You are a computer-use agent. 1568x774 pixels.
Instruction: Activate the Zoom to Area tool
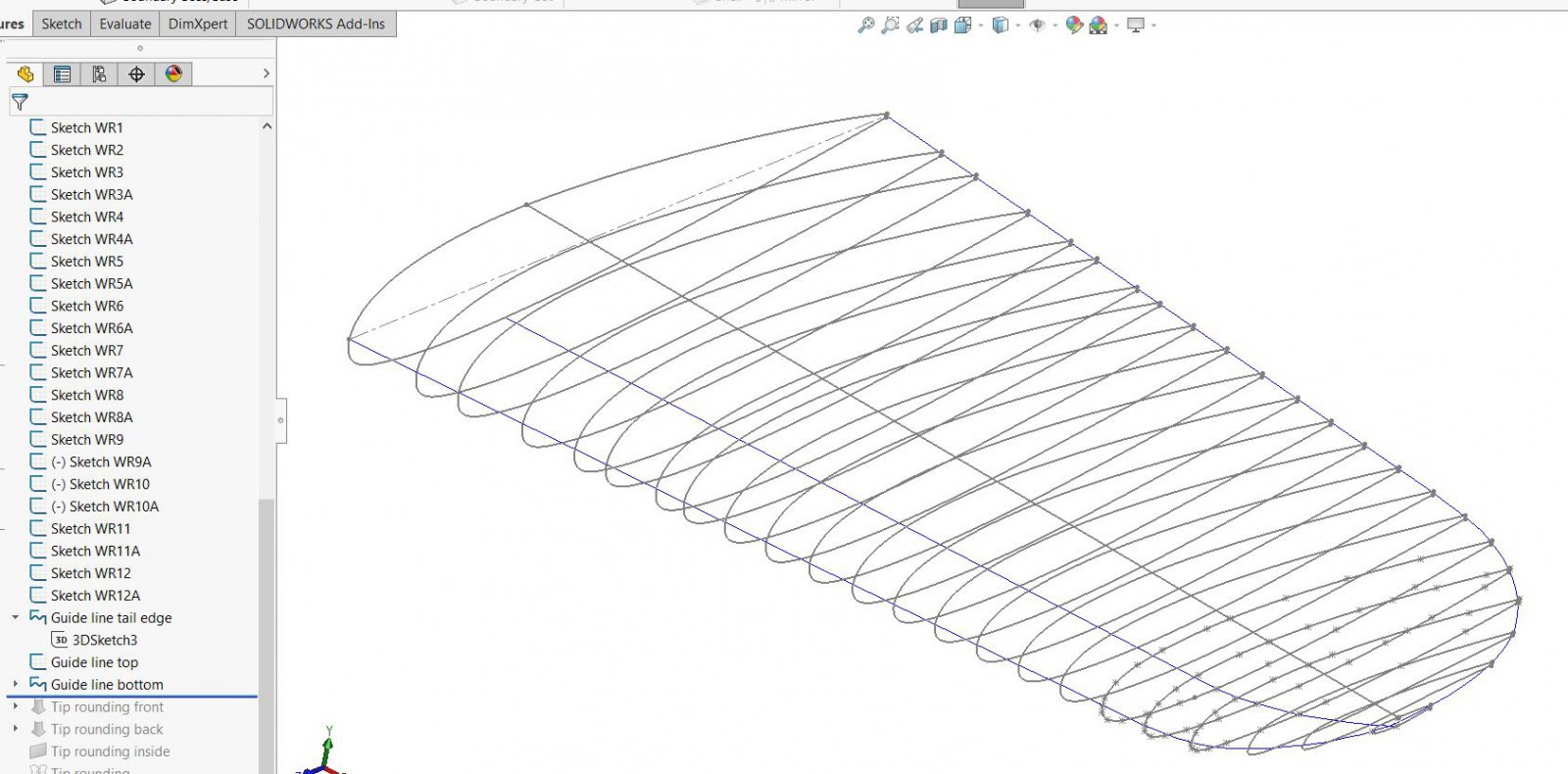click(x=890, y=25)
